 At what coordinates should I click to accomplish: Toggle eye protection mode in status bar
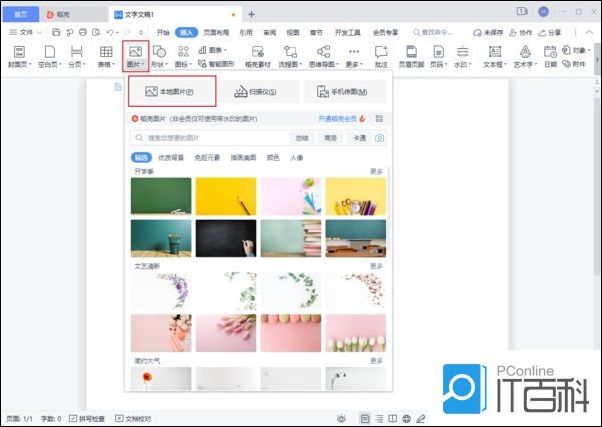pos(341,419)
